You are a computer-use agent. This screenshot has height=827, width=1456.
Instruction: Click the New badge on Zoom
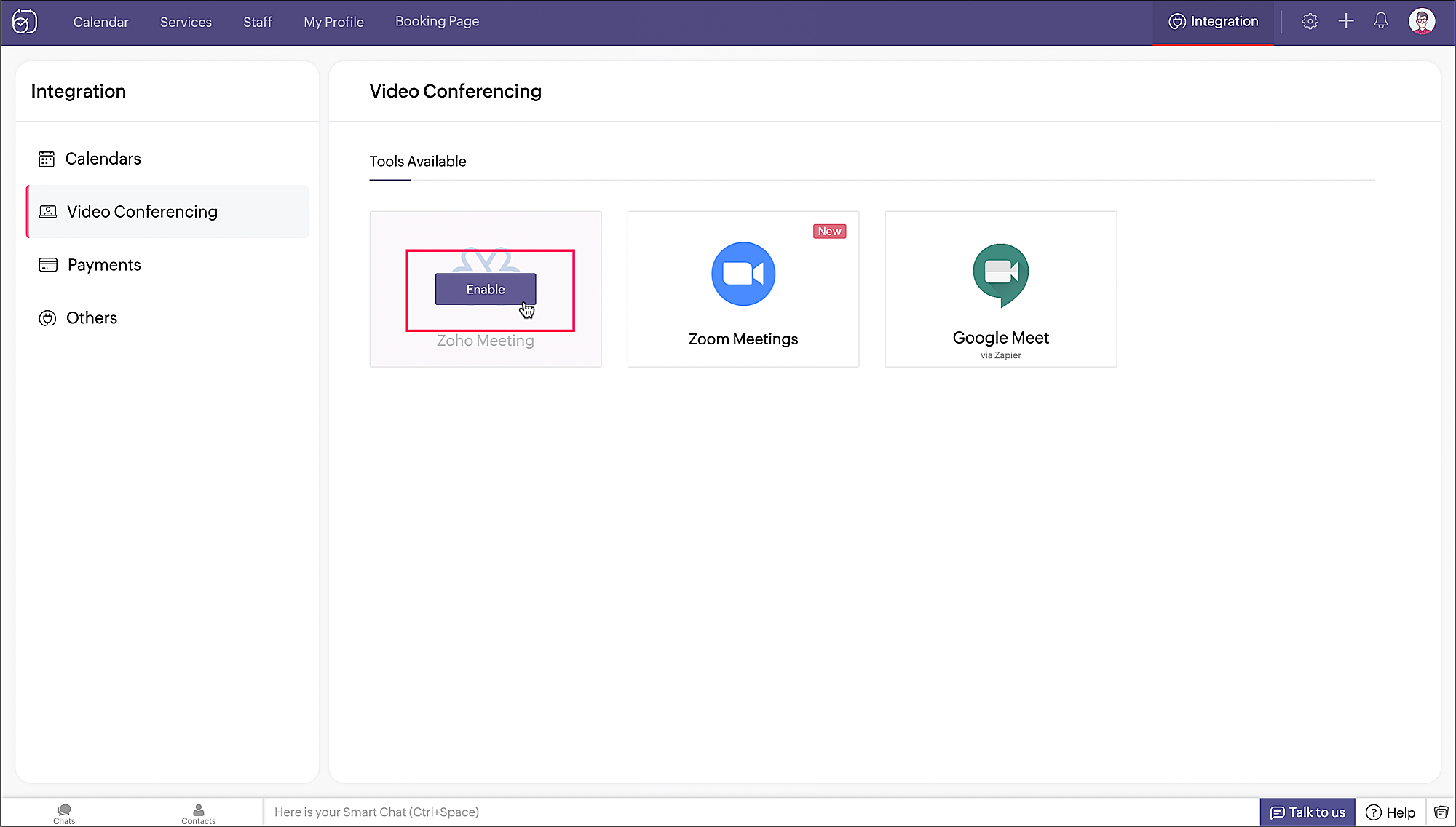click(x=829, y=232)
